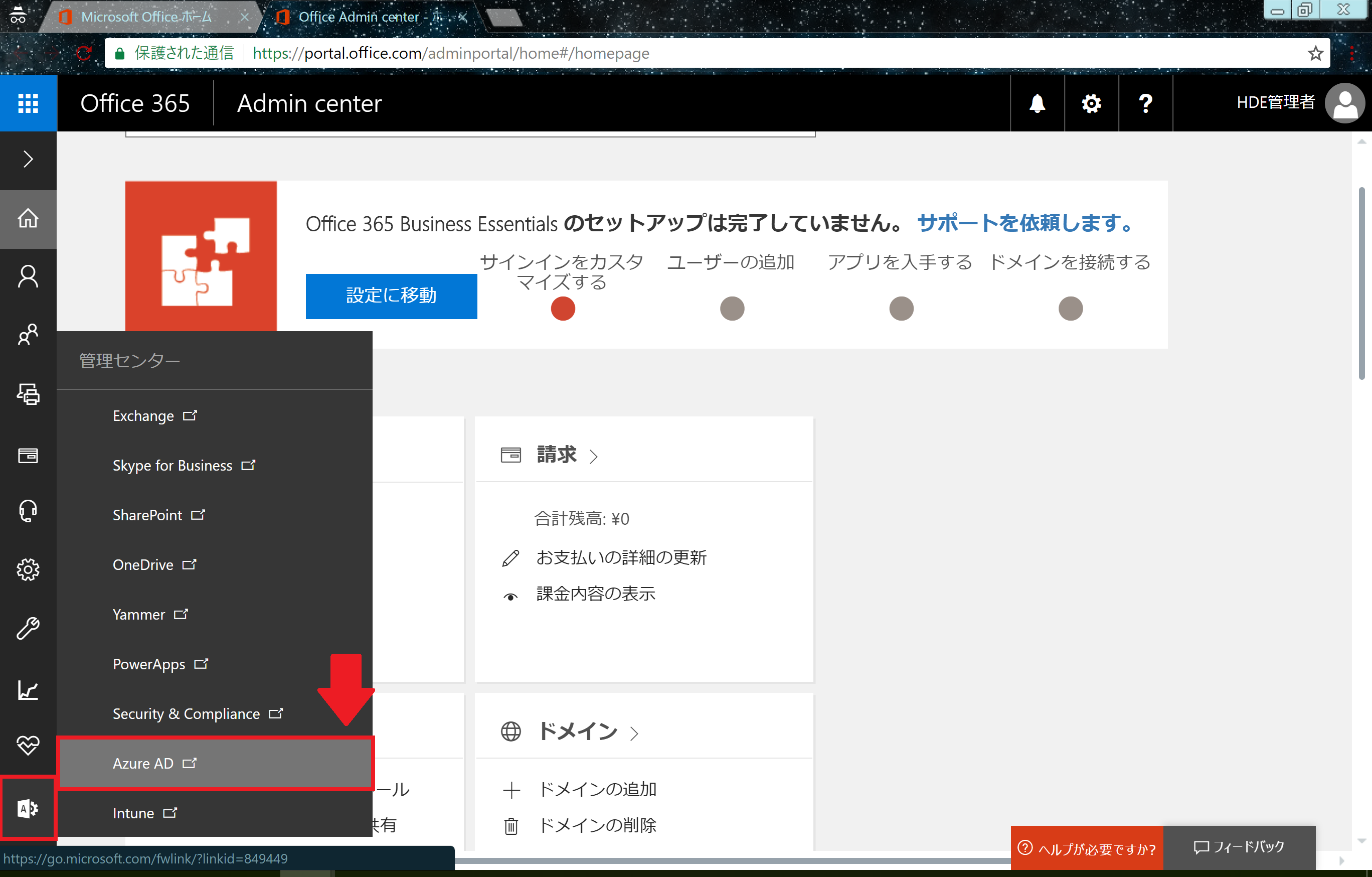Screen dimensions: 1372x877
Task: Click Office 365 header title
Action: 135,103
